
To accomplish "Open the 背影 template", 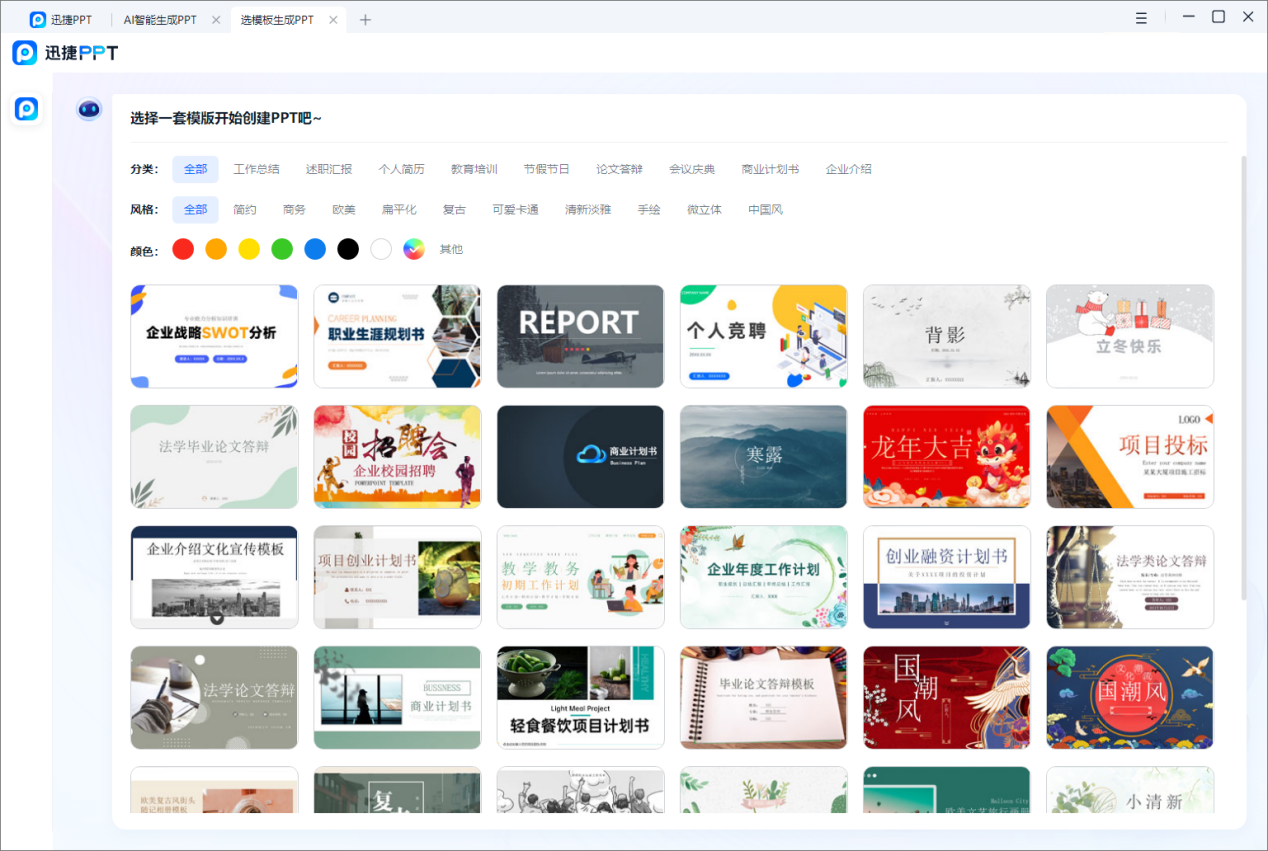I will click(947, 336).
